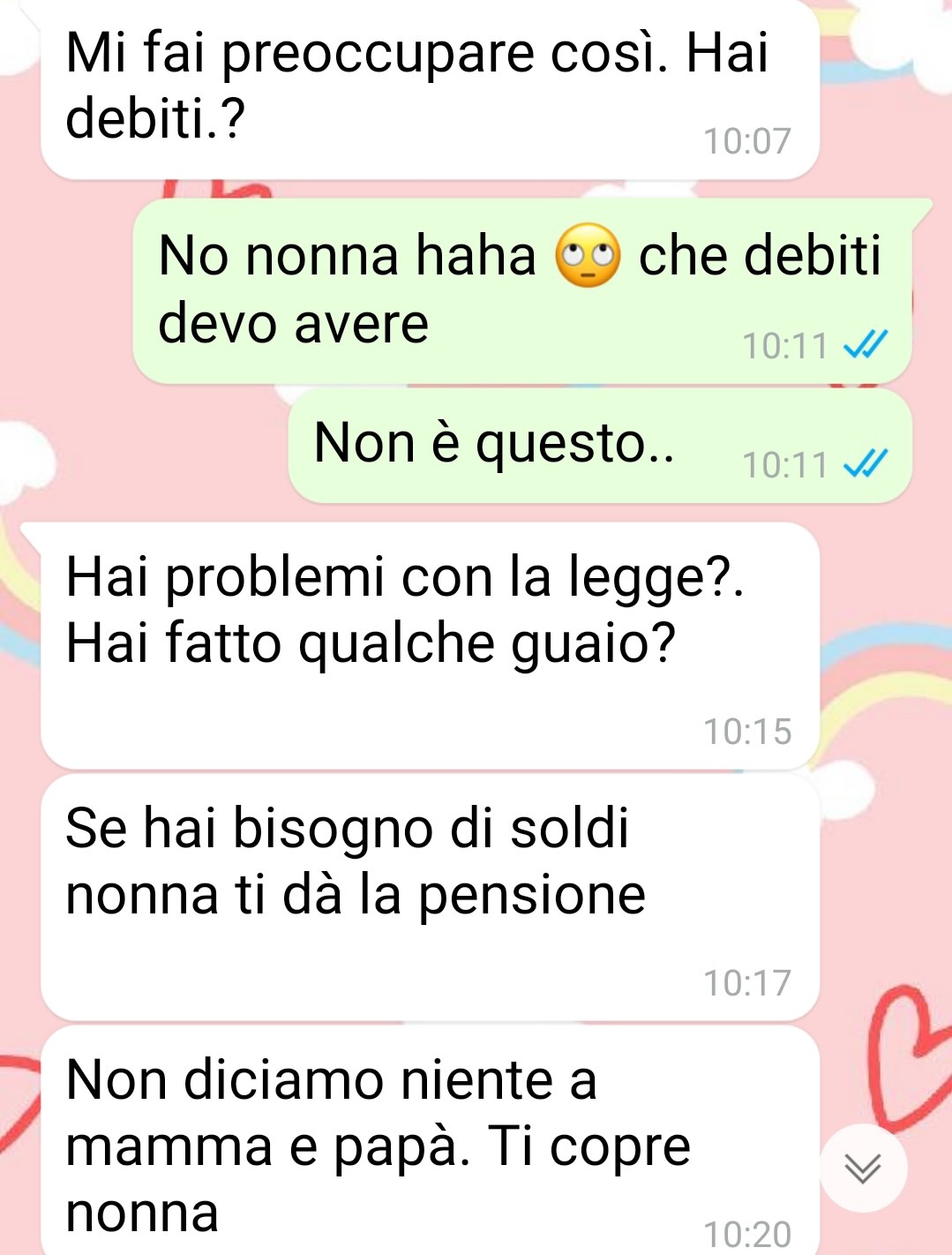
Task: Tap the 10:20 timestamp
Action: (747, 1234)
